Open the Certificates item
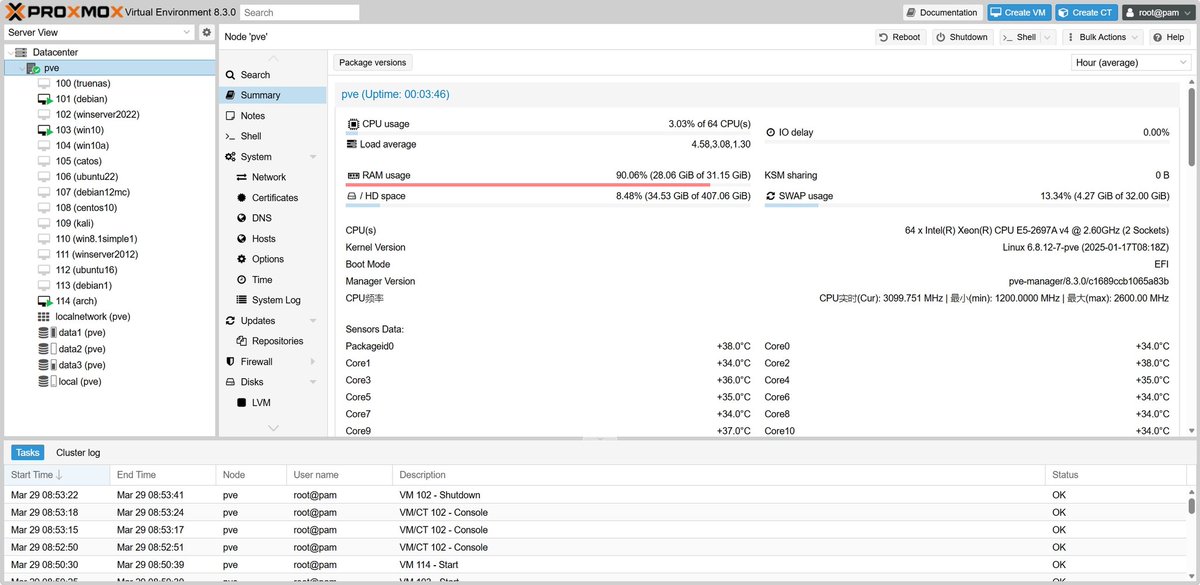The width and height of the screenshot is (1200, 585). point(272,198)
